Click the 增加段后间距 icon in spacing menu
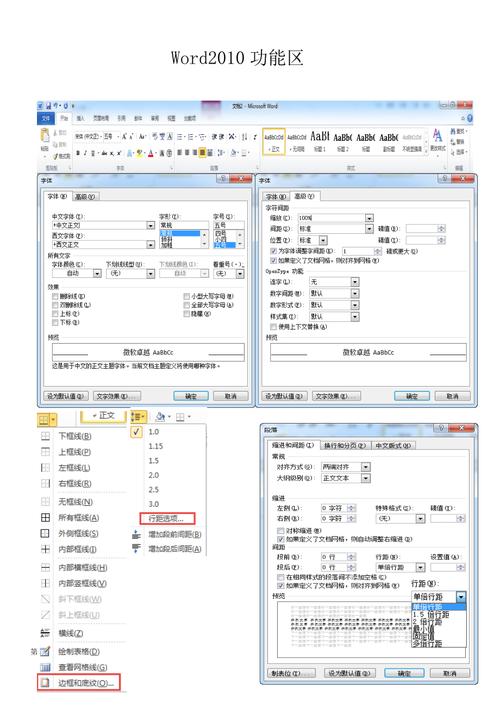Image resolution: width=500 pixels, height=708 pixels. (x=136, y=548)
